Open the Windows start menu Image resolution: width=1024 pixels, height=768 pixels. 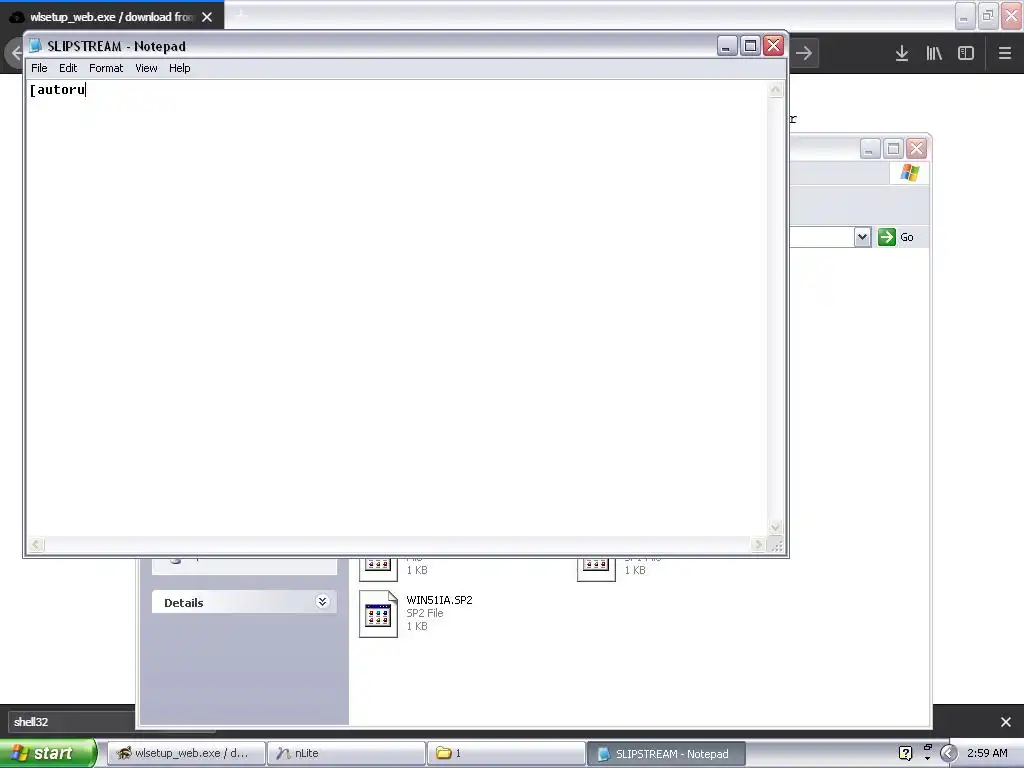point(47,753)
